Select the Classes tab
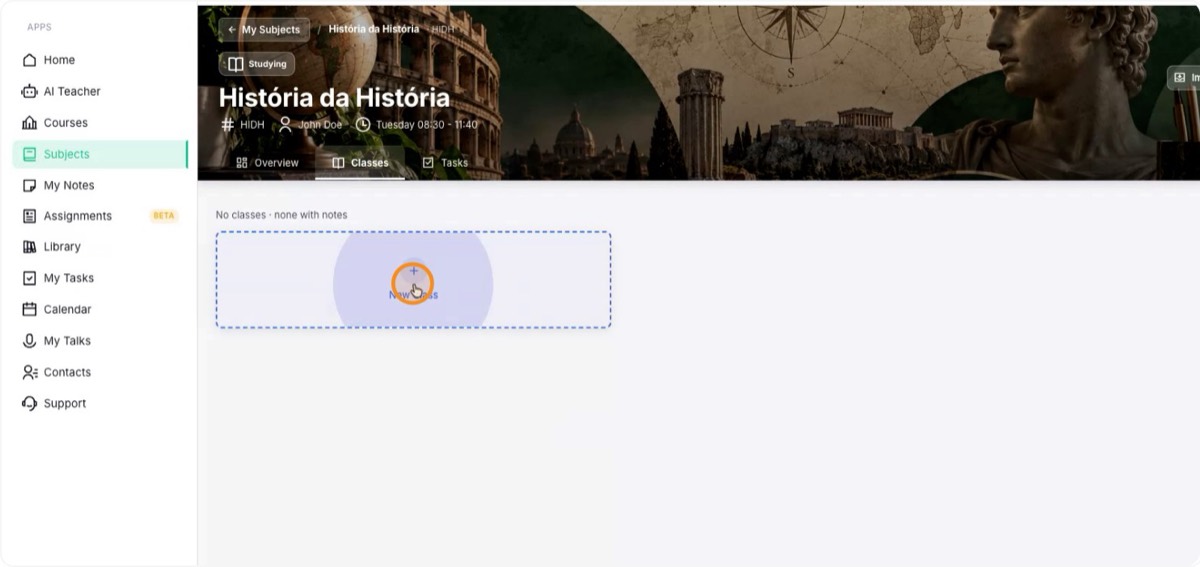1200x567 pixels. (x=360, y=163)
